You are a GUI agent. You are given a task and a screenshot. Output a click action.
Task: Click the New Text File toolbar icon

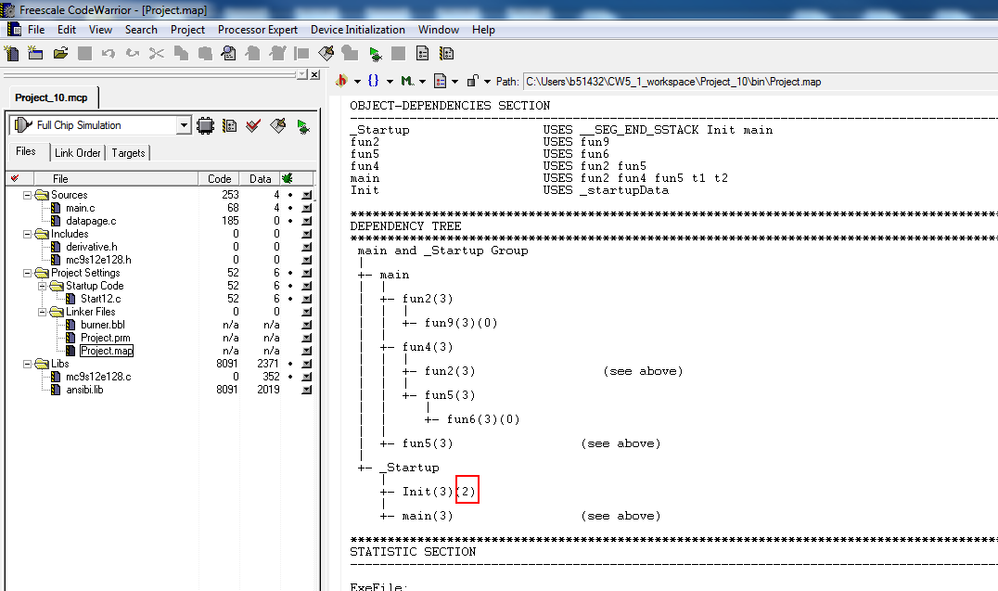11,53
